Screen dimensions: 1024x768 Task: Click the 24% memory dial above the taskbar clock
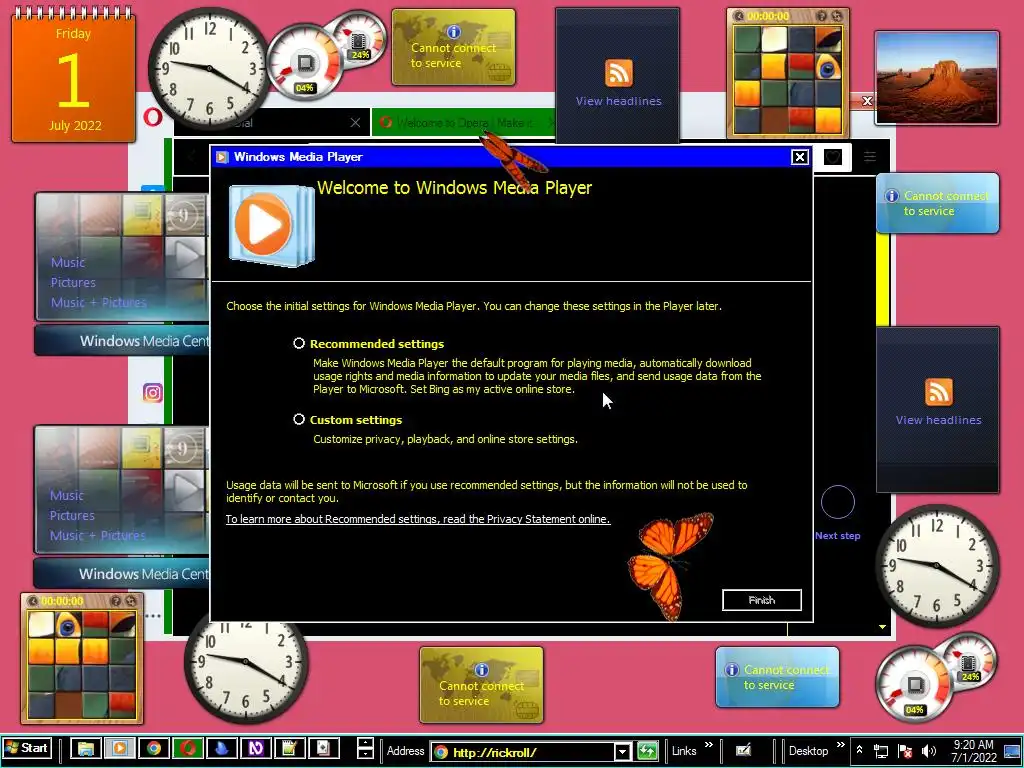point(969,661)
